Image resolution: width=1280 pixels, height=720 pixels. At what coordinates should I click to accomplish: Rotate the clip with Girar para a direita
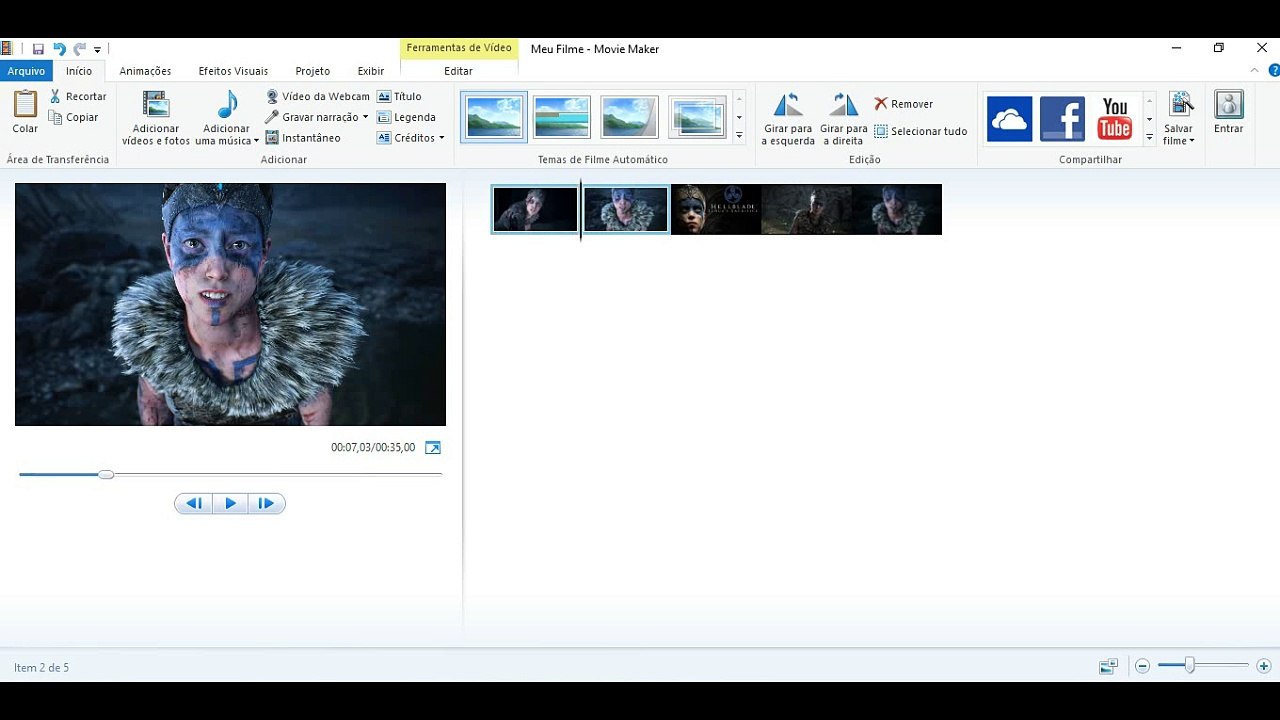pyautogui.click(x=844, y=118)
